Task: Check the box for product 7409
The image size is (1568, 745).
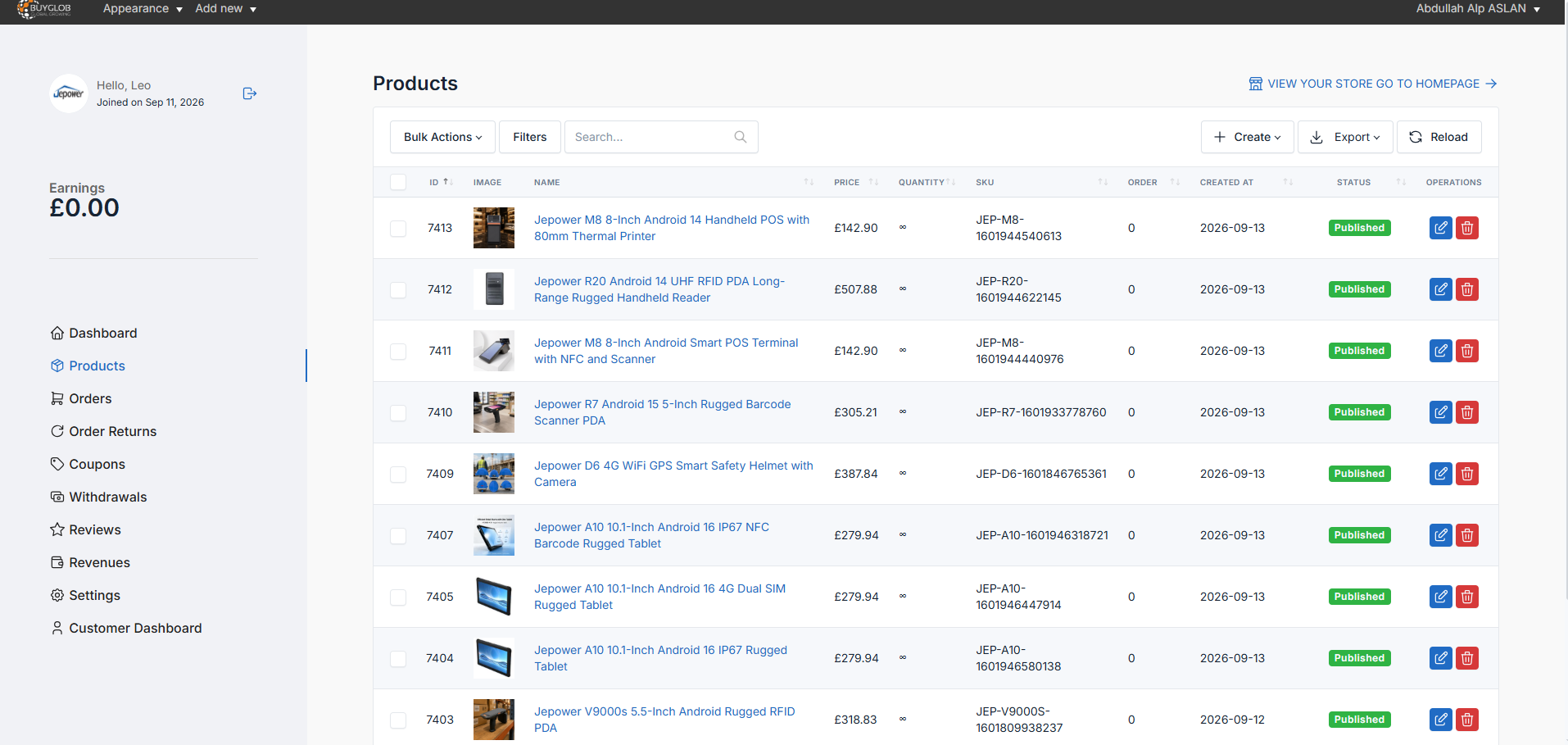Action: point(398,475)
